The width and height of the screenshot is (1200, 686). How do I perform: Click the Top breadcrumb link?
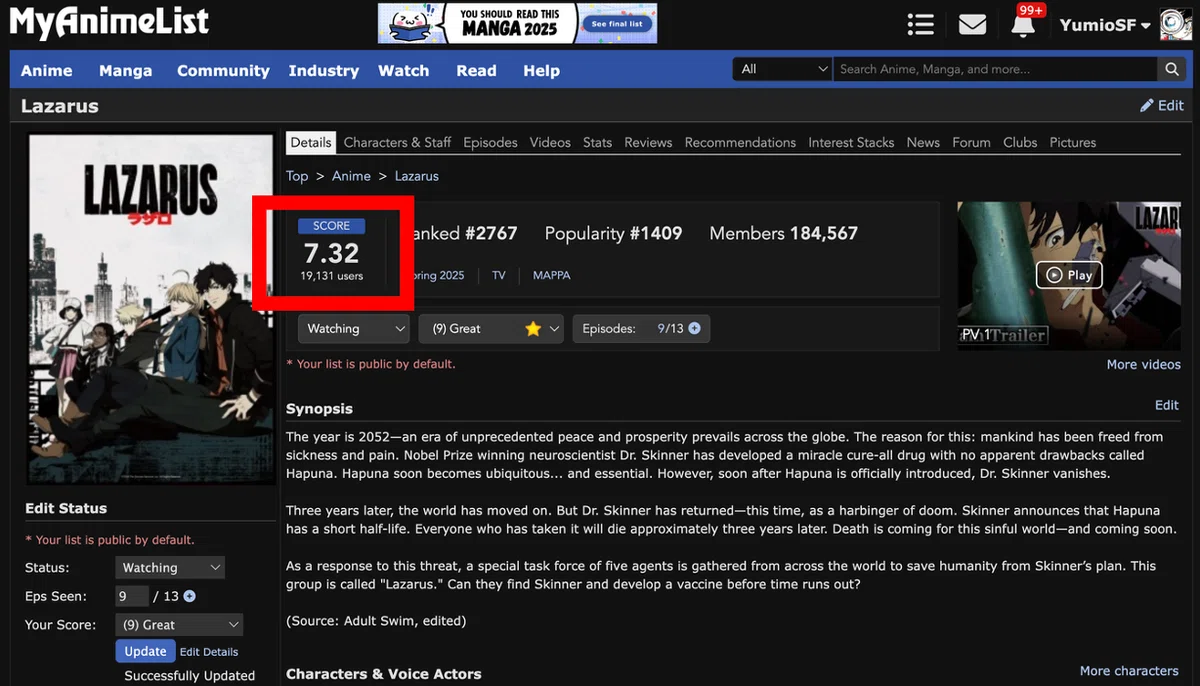tap(297, 176)
